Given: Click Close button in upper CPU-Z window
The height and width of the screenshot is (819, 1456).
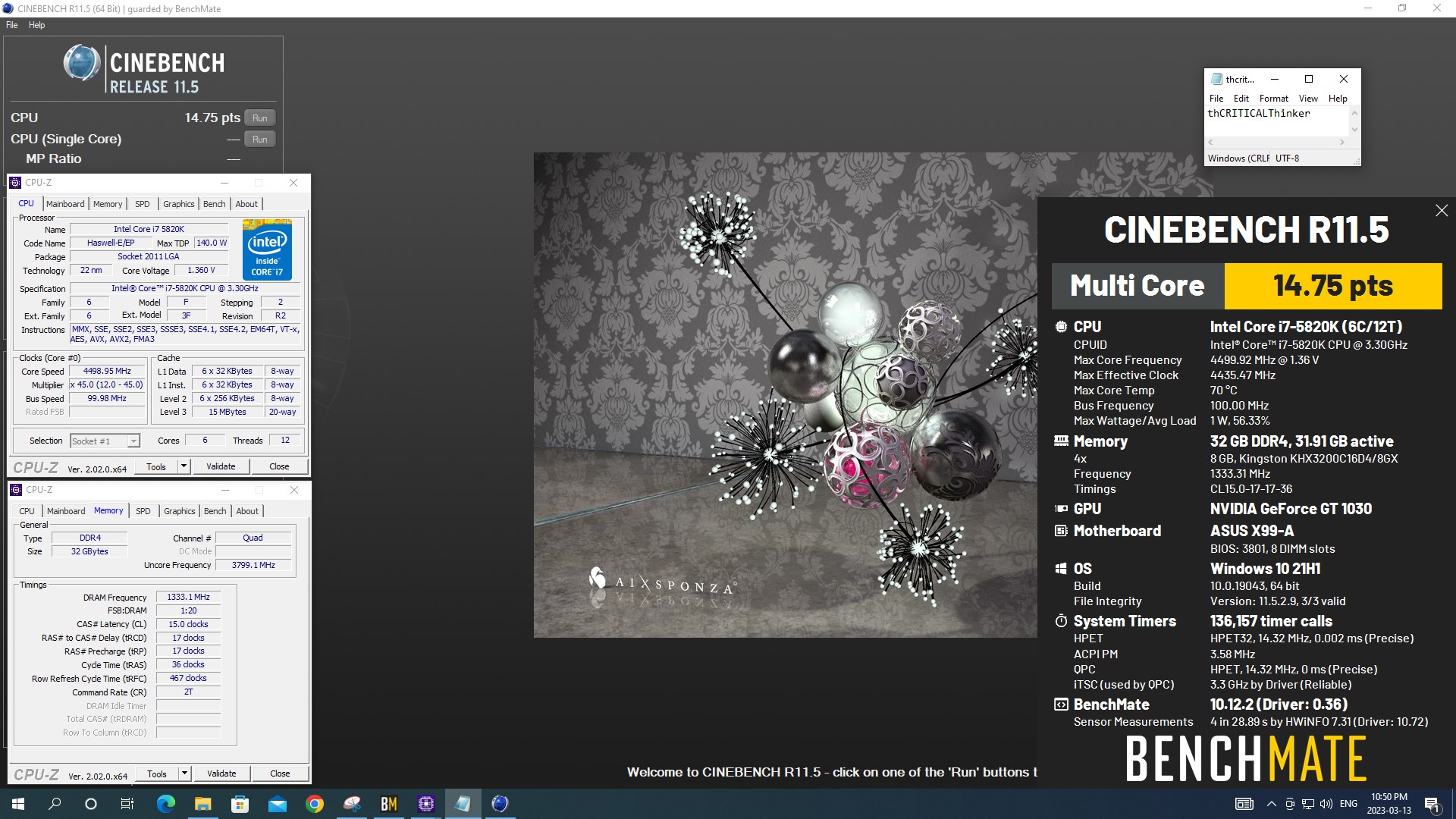Looking at the screenshot, I should pos(279,466).
